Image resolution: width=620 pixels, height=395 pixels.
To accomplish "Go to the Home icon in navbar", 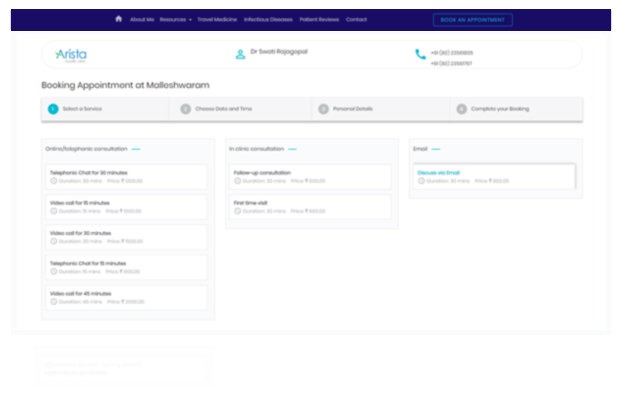I will [119, 19].
